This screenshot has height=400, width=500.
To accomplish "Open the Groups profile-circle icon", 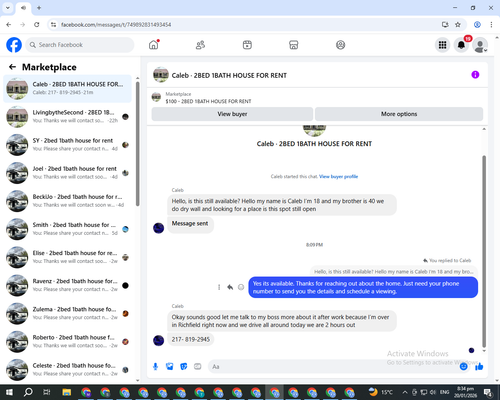I will [x=340, y=45].
